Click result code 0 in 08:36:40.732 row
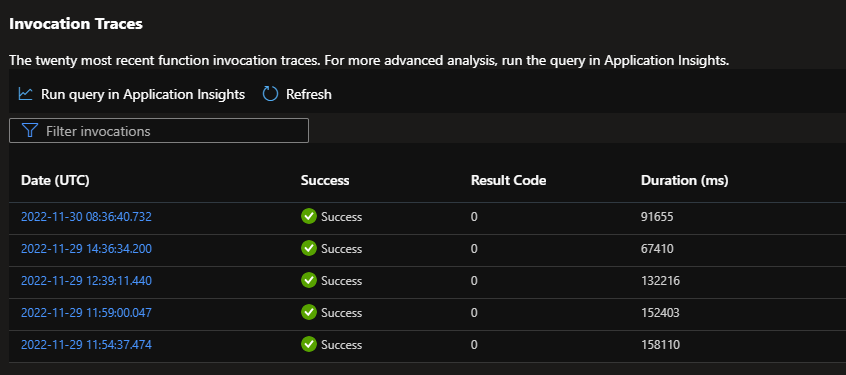Image resolution: width=846 pixels, height=375 pixels. click(474, 217)
